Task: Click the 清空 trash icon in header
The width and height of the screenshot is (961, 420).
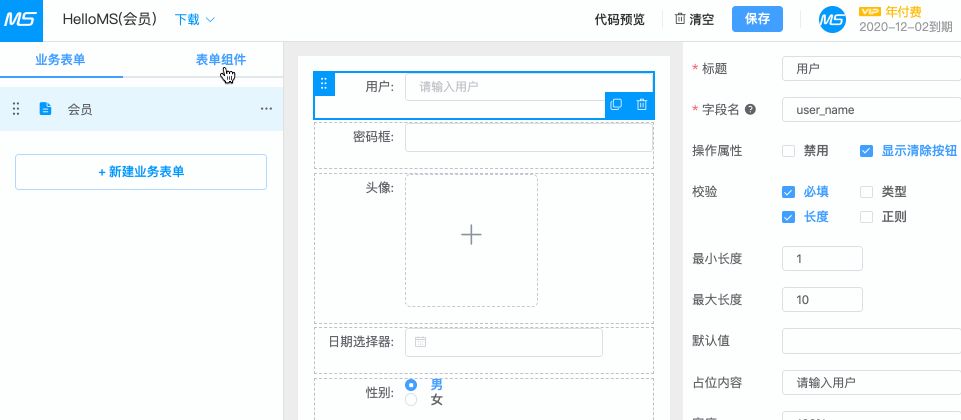Action: pyautogui.click(x=680, y=19)
